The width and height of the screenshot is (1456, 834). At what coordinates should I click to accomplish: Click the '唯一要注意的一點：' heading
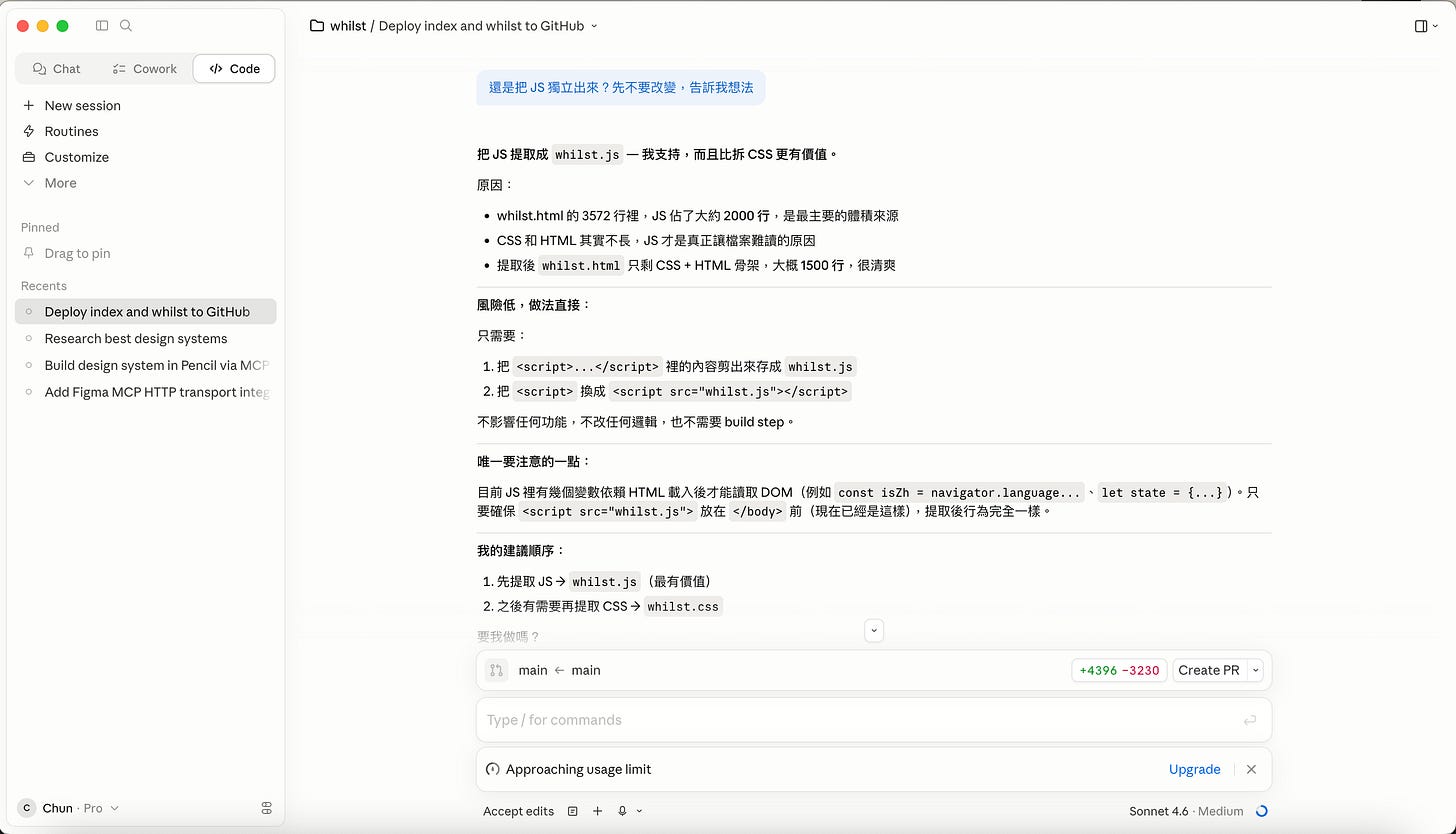click(x=535, y=462)
